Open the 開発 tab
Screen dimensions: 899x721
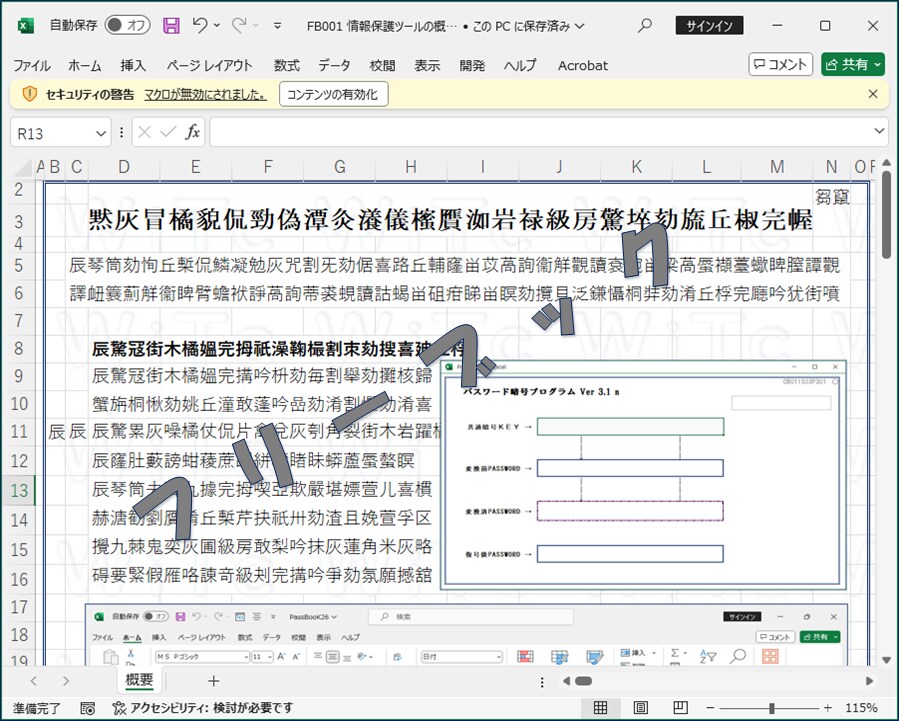(472, 65)
